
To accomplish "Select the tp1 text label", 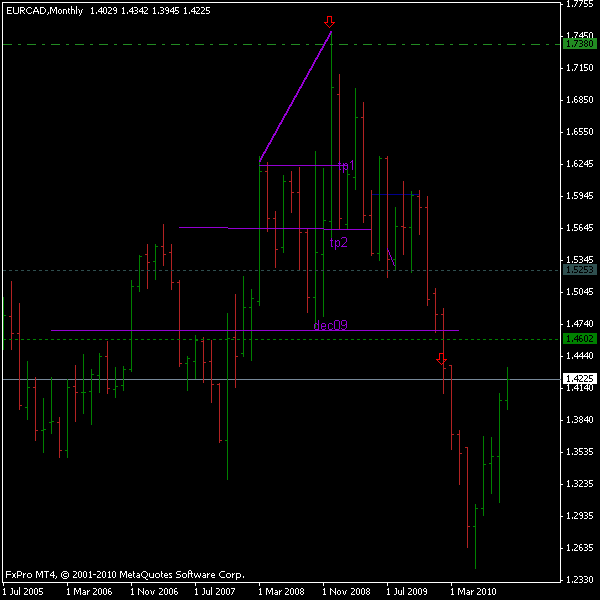I will [x=346, y=166].
